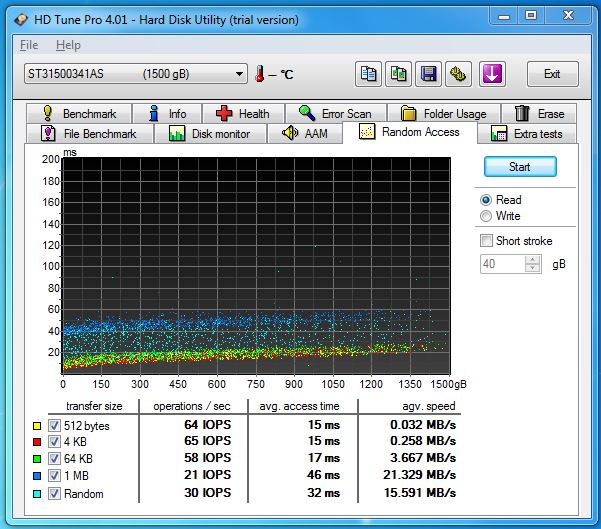The image size is (601, 529).
Task: Decrease short stroke value with down arrow
Action: coord(532,268)
